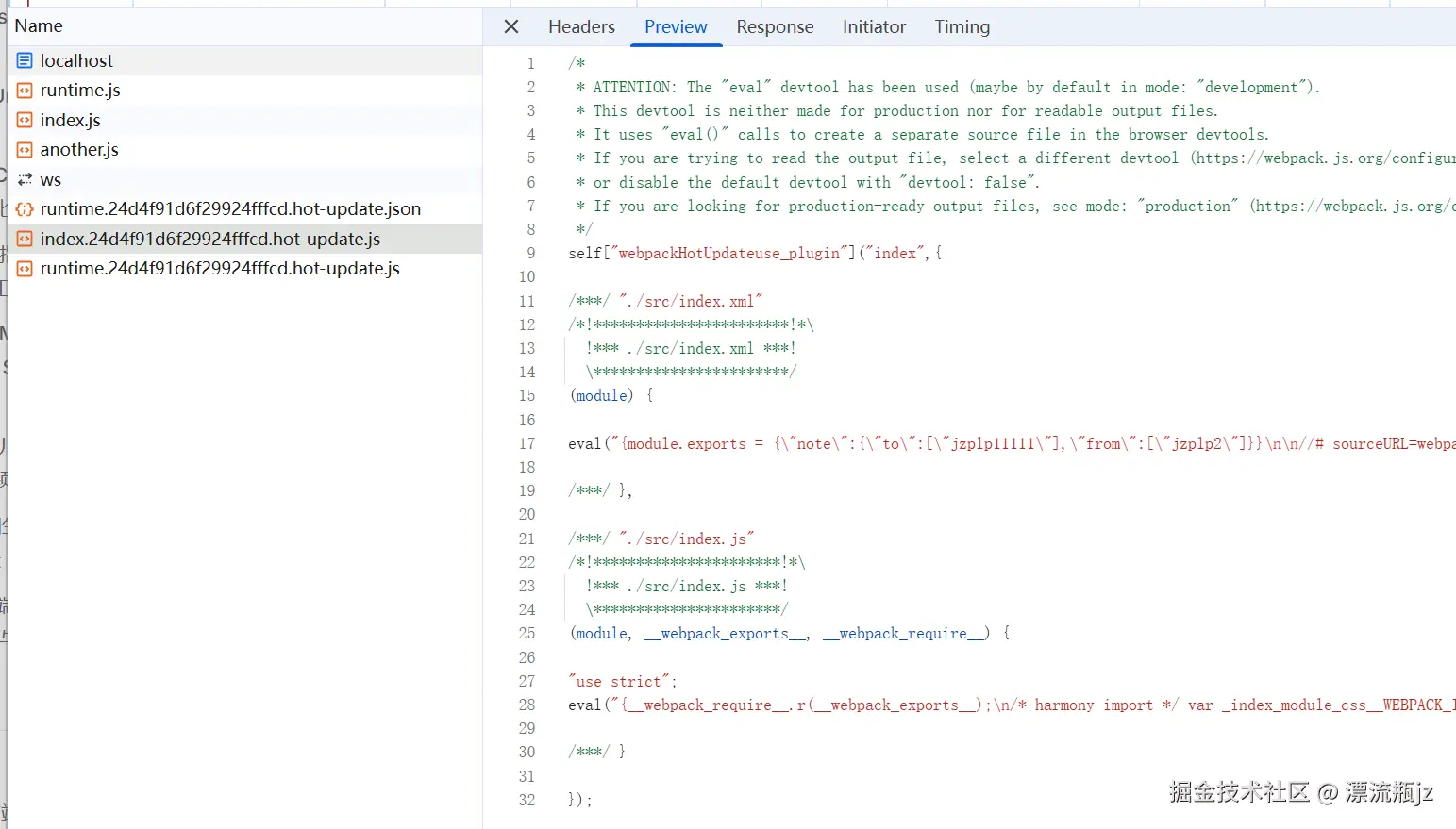Click script icon beside runtime hot-update.js
1456x829 pixels.
(25, 269)
